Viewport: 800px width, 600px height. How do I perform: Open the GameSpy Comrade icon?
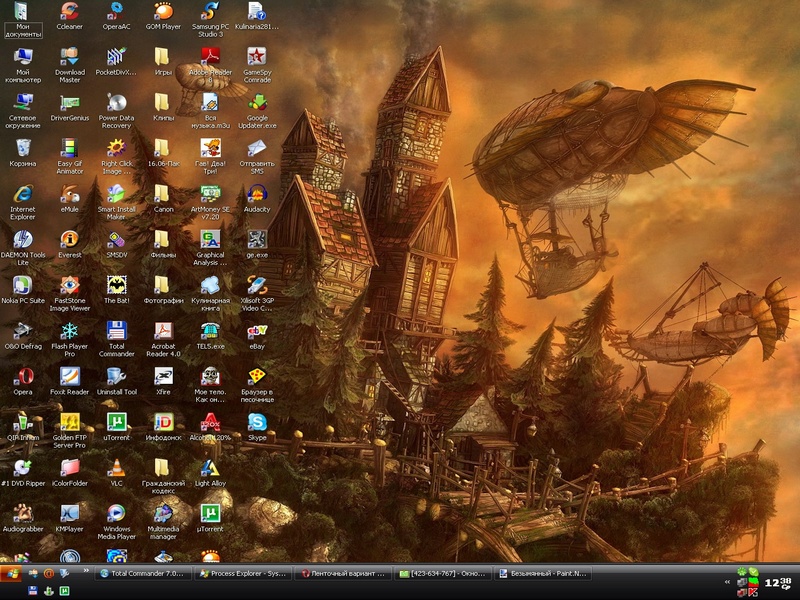257,57
